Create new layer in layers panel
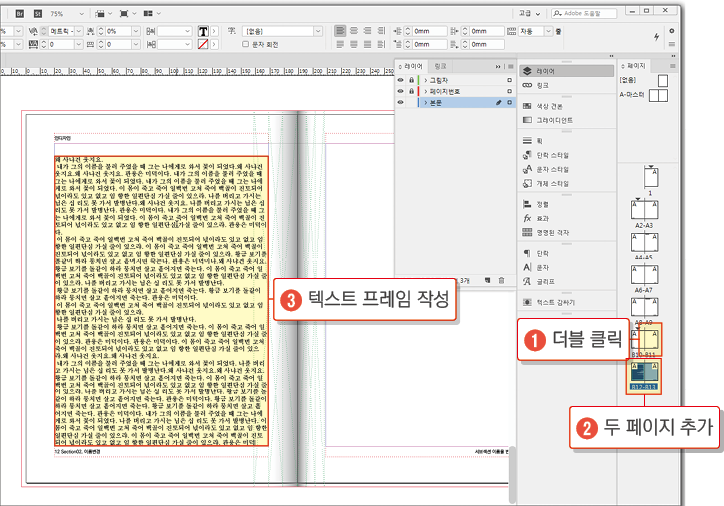 tap(488, 280)
